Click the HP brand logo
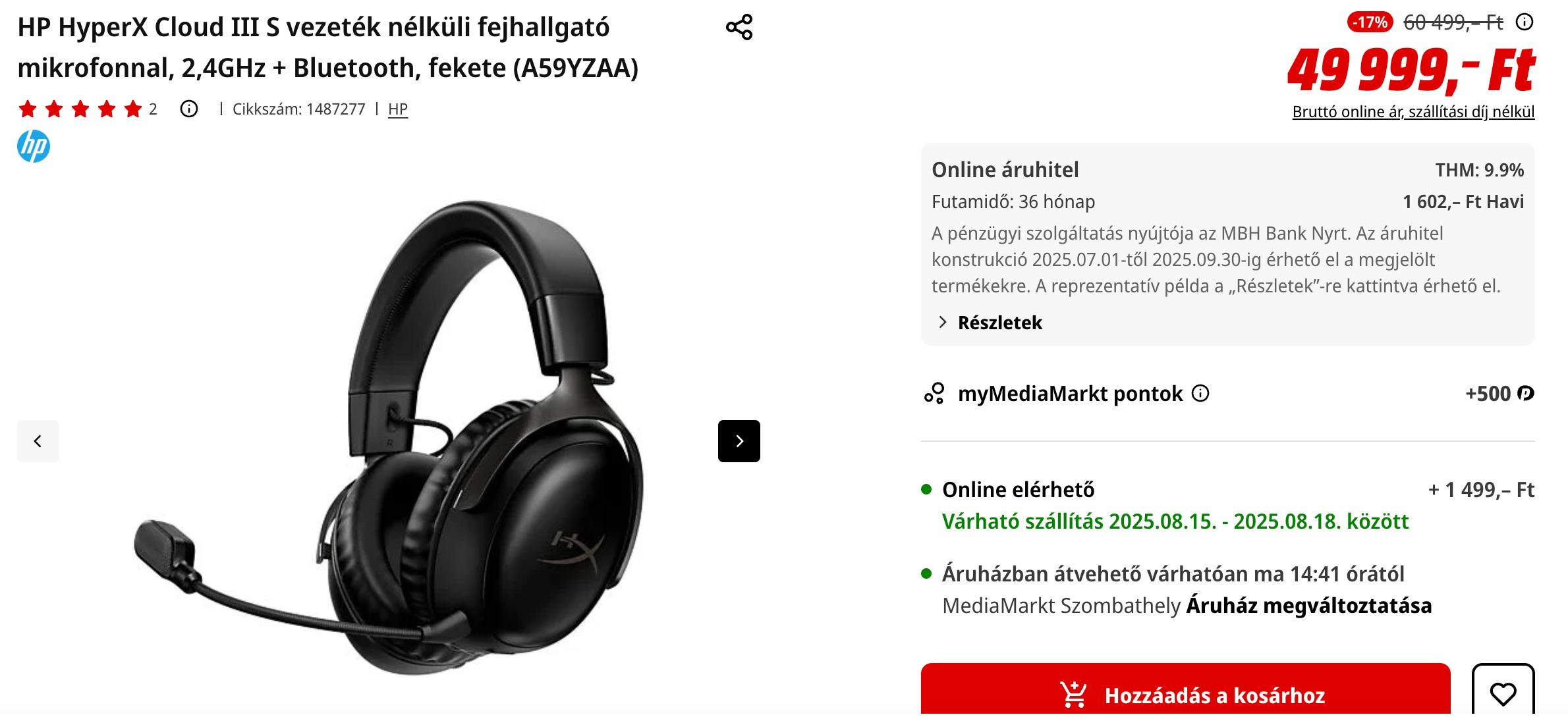Screen dimensions: 1568x719 34,146
